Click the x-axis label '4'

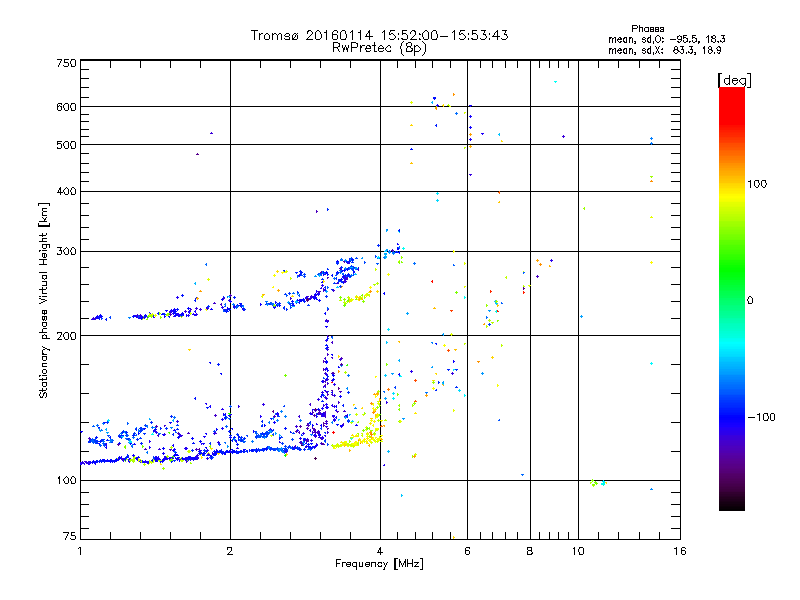pyautogui.click(x=380, y=551)
